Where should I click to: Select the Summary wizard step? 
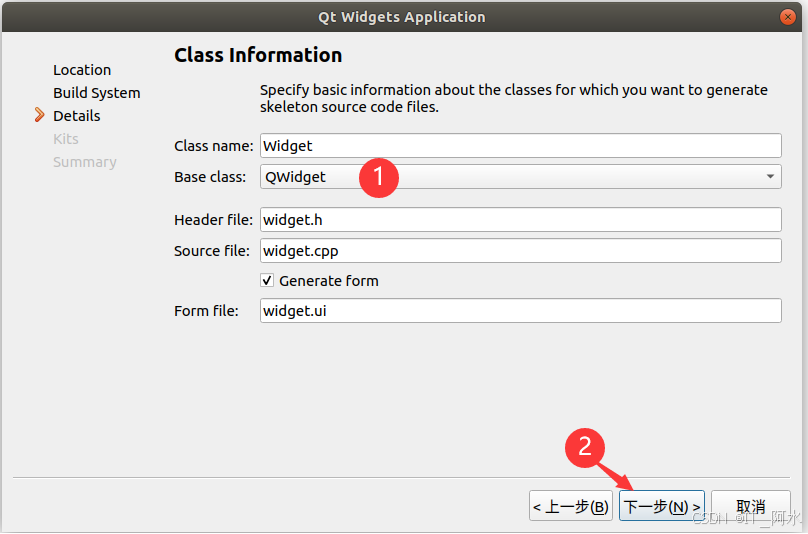click(x=85, y=162)
